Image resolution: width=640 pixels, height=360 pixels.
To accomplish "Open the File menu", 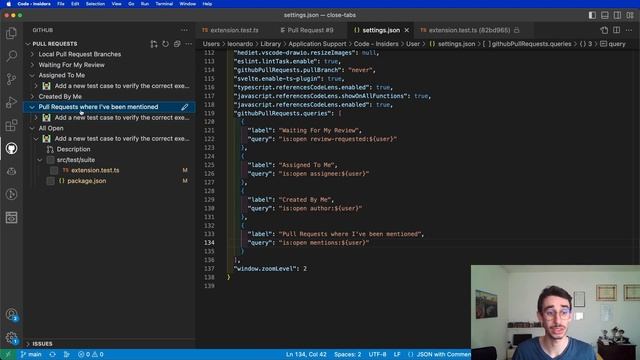I will 61,4.
